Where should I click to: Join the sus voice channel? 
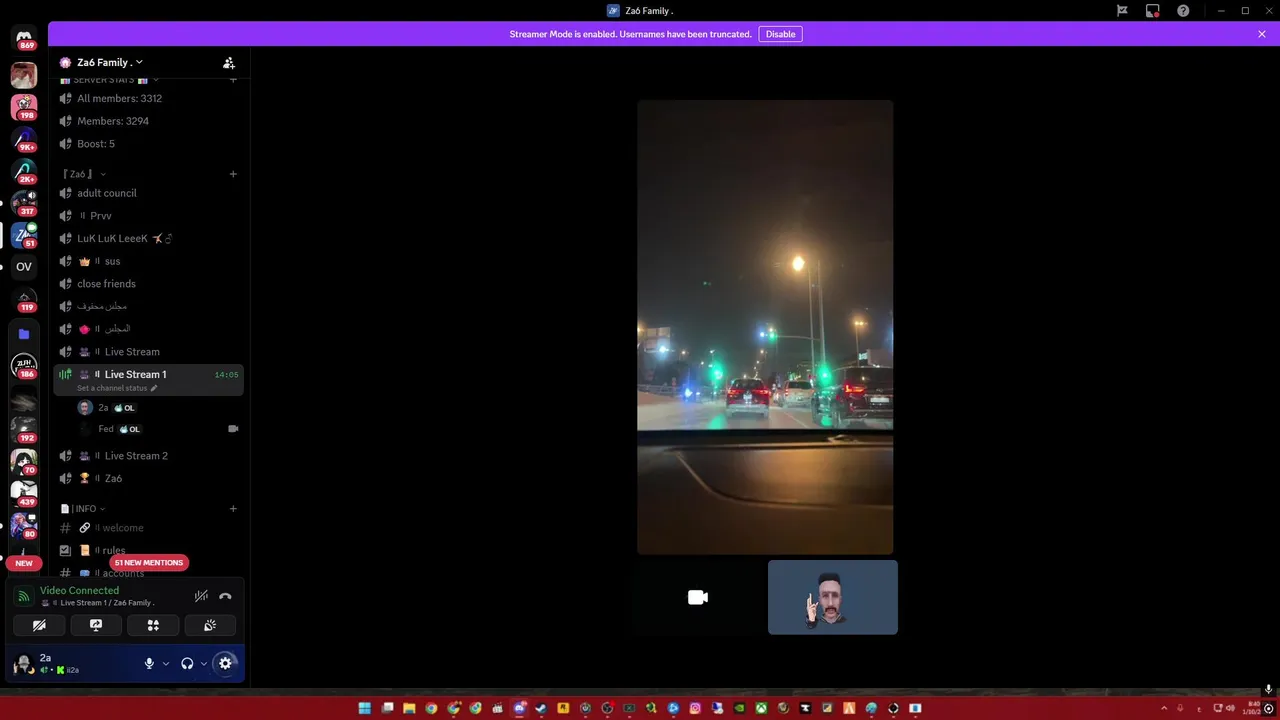point(148,261)
